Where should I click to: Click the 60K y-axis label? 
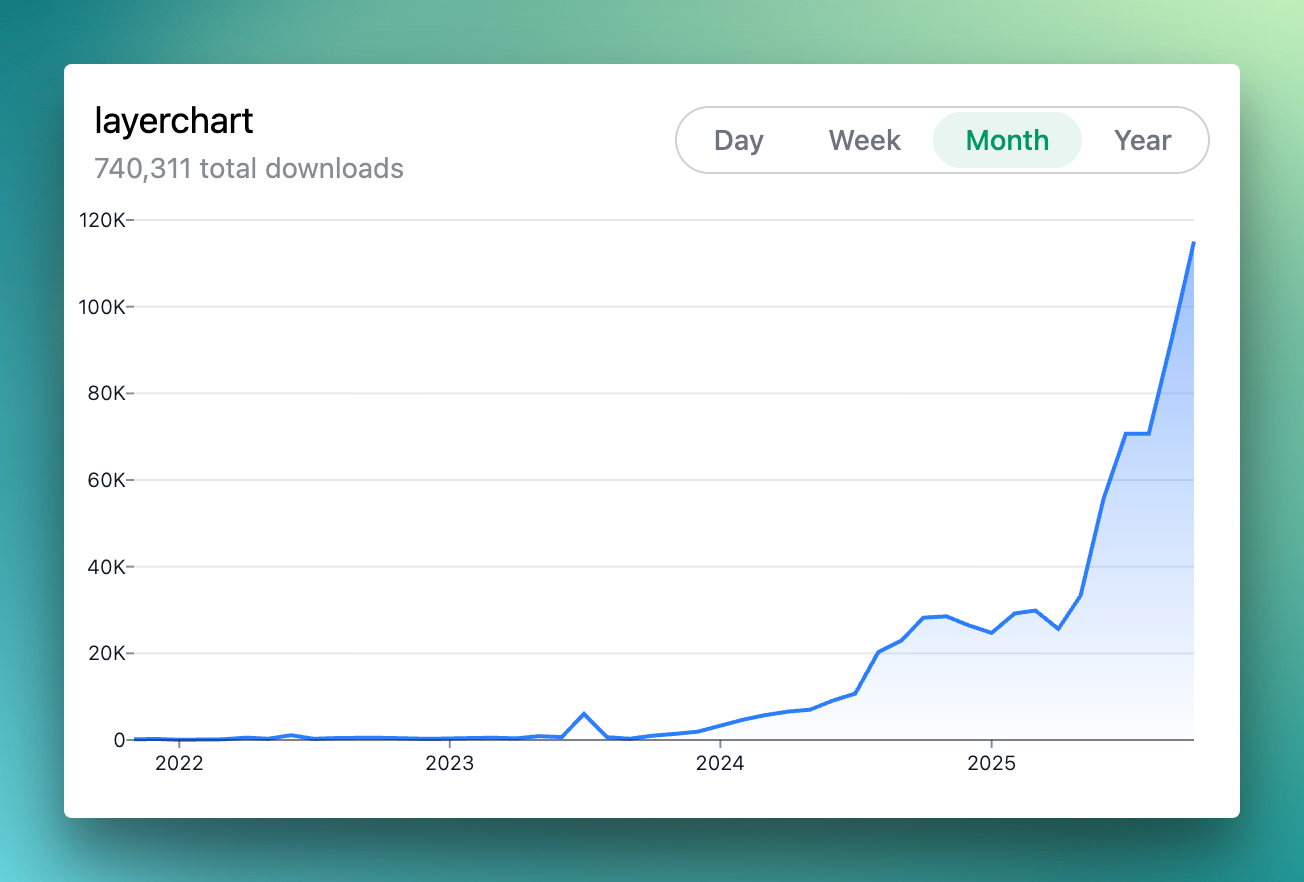pyautogui.click(x=105, y=480)
